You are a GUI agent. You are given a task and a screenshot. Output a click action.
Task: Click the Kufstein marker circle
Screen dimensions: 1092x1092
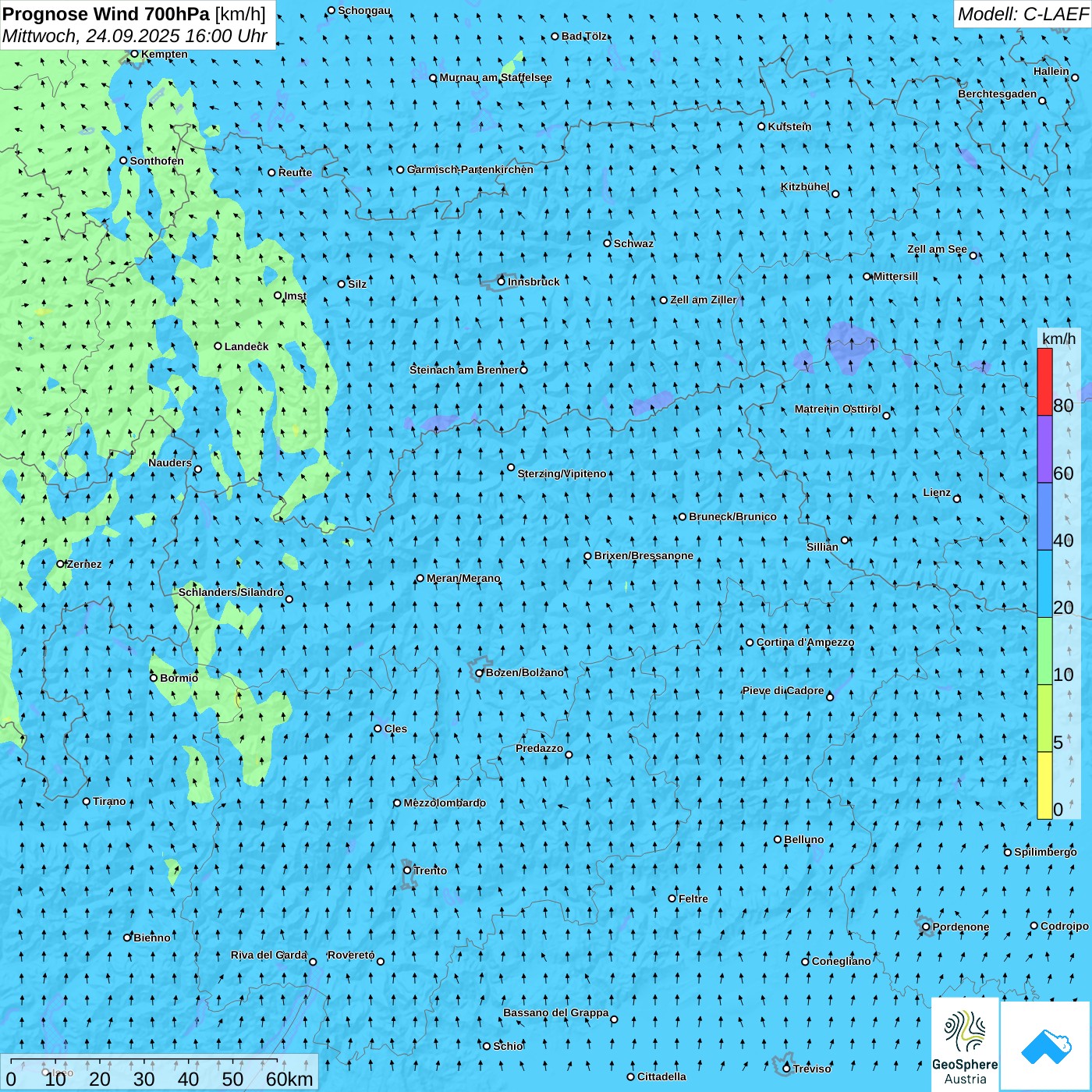coord(761,126)
